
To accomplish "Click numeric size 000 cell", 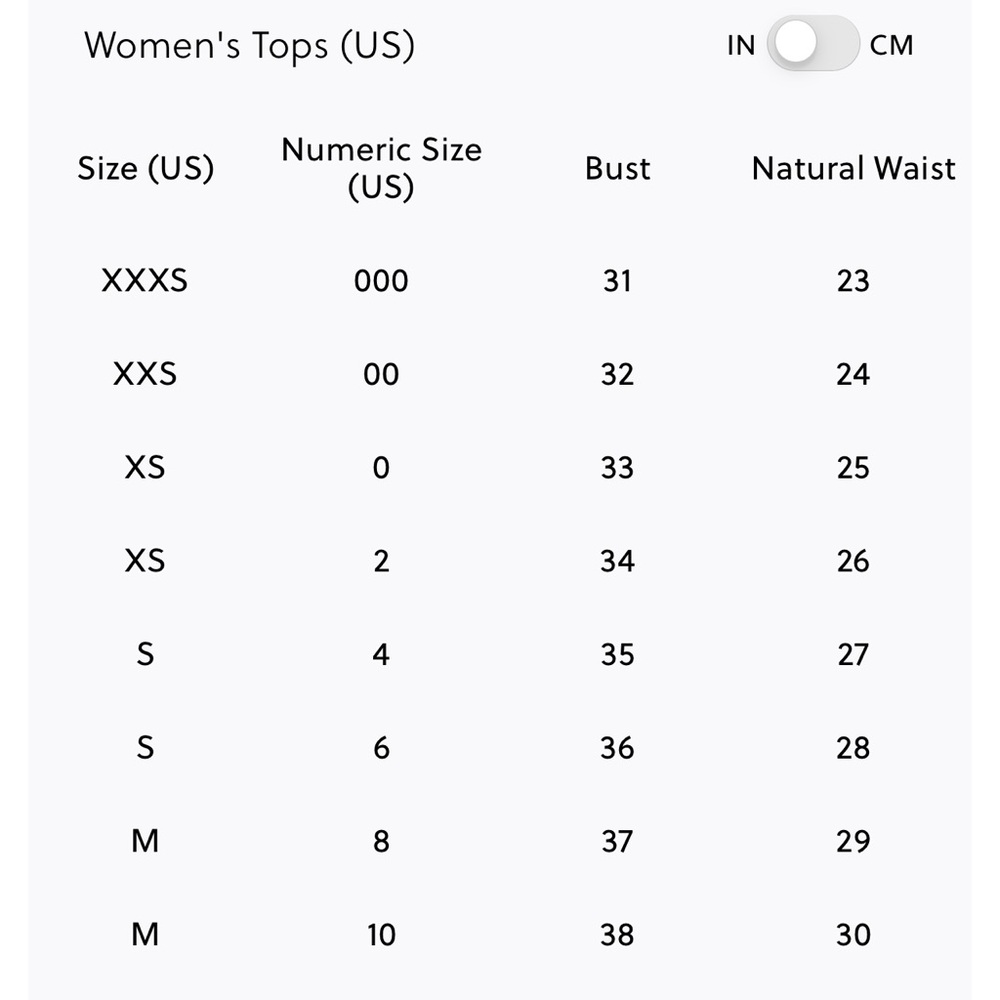I will [x=381, y=281].
